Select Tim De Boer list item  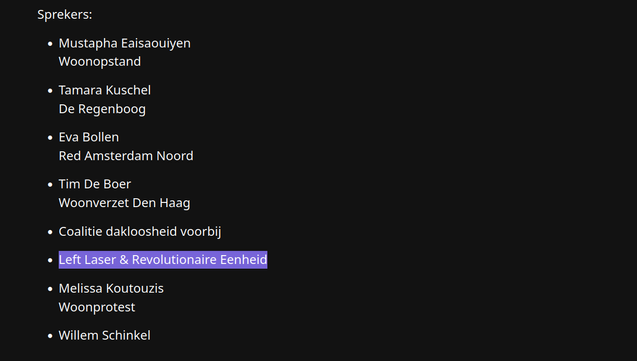click(95, 184)
